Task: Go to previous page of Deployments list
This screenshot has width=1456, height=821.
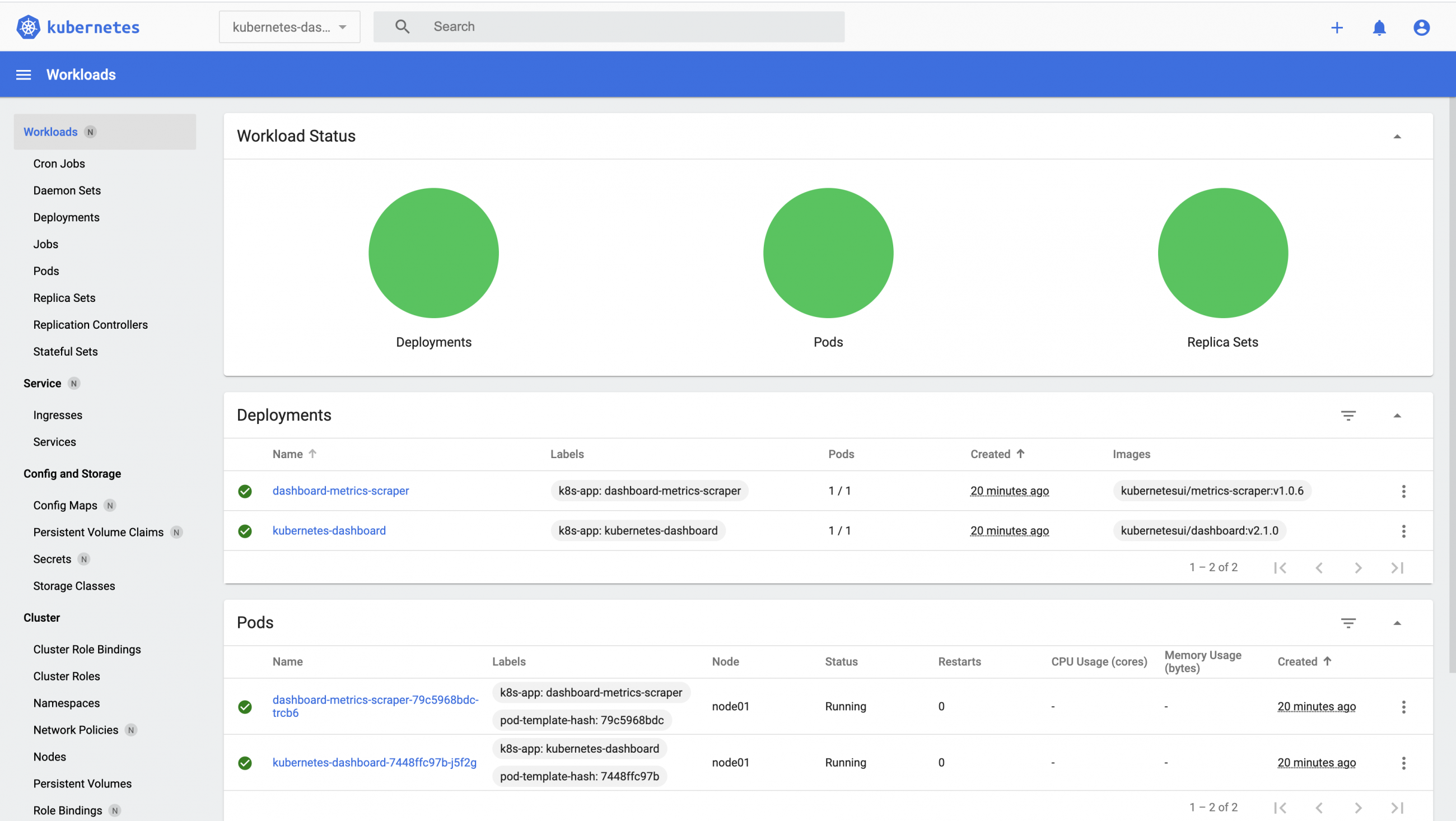Action: pos(1319,568)
